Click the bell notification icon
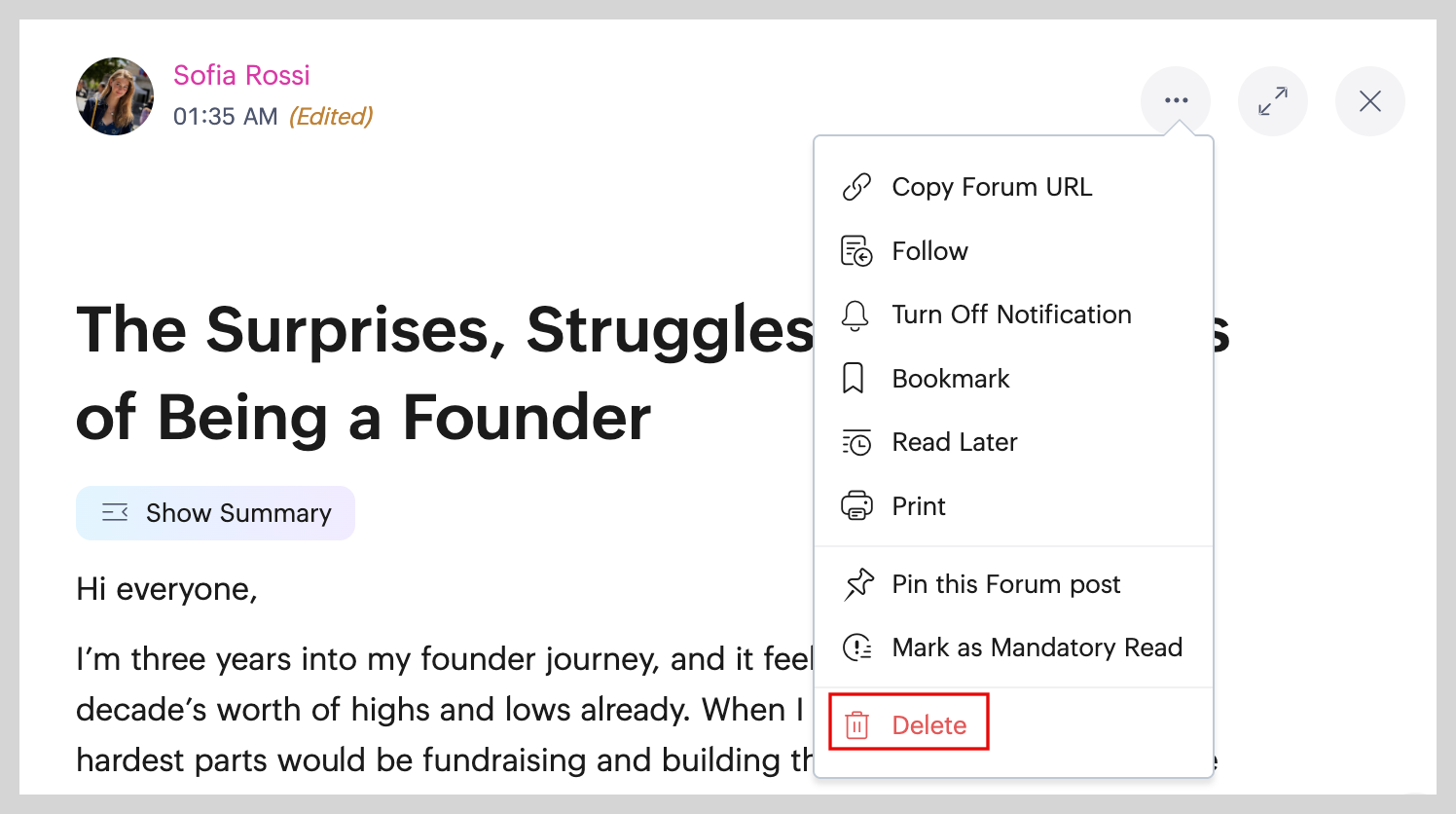Viewport: 1456px width, 814px height. (855, 315)
